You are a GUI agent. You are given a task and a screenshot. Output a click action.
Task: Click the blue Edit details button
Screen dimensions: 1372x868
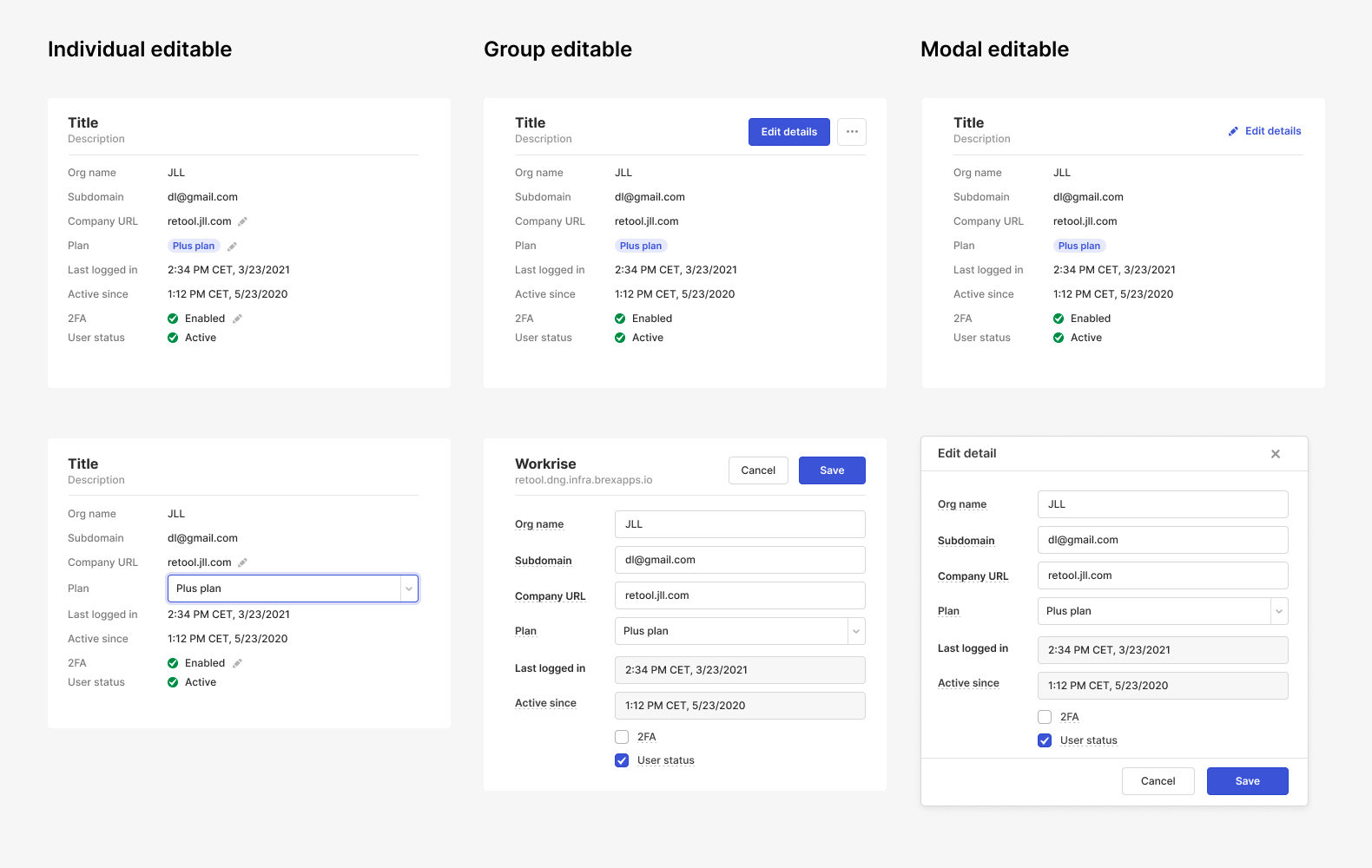[x=789, y=132]
